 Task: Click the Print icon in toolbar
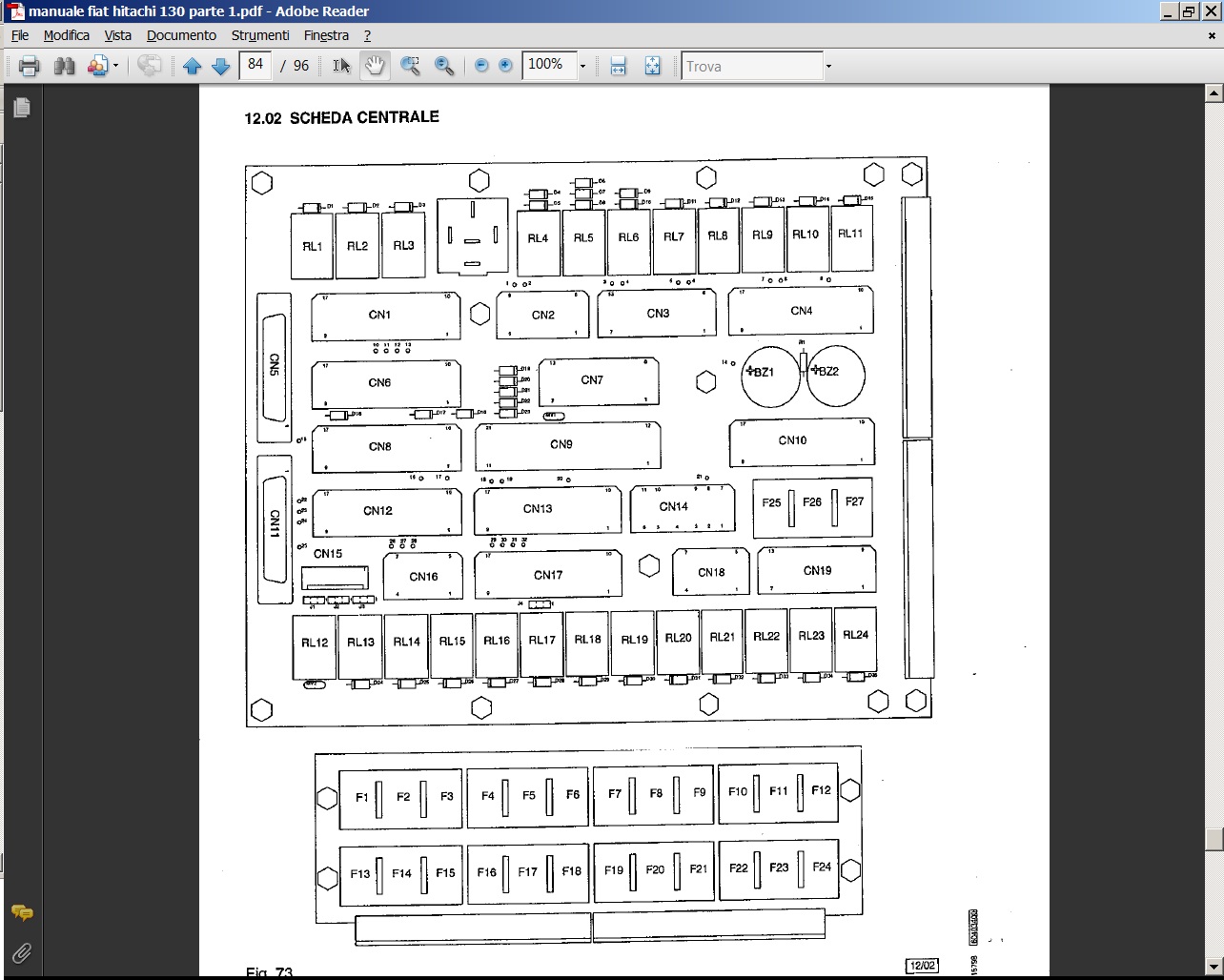pos(29,66)
